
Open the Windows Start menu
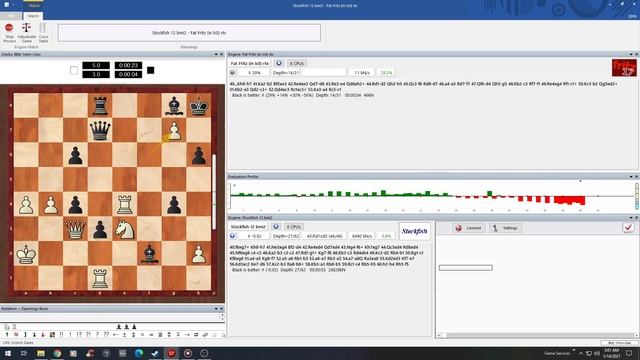tap(7, 353)
